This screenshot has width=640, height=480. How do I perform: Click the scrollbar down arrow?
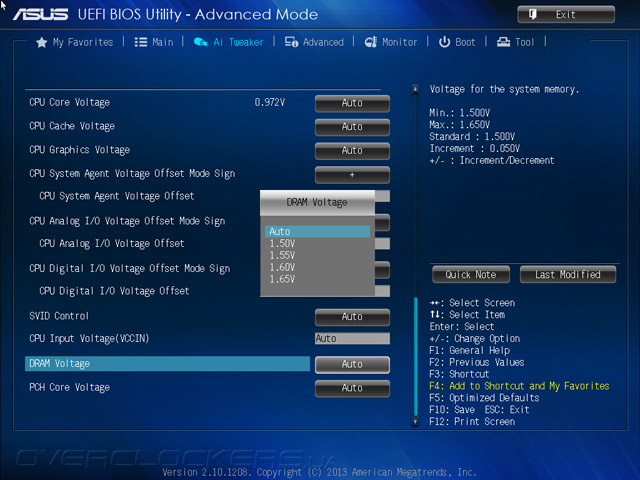[x=415, y=421]
